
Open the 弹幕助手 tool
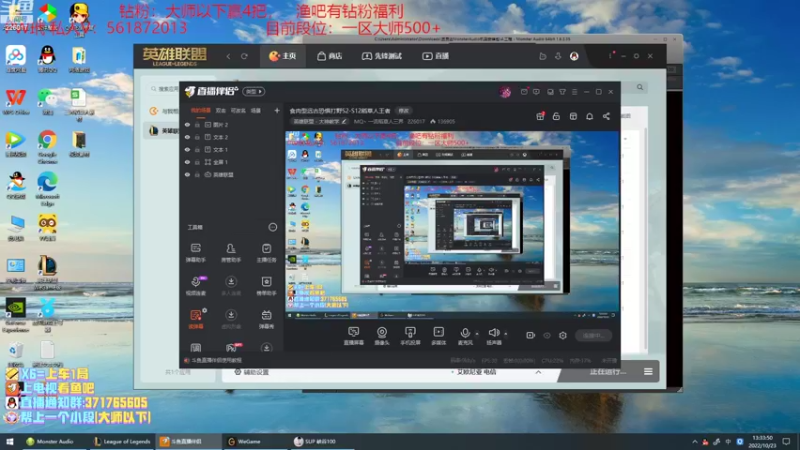pyautogui.click(x=195, y=253)
